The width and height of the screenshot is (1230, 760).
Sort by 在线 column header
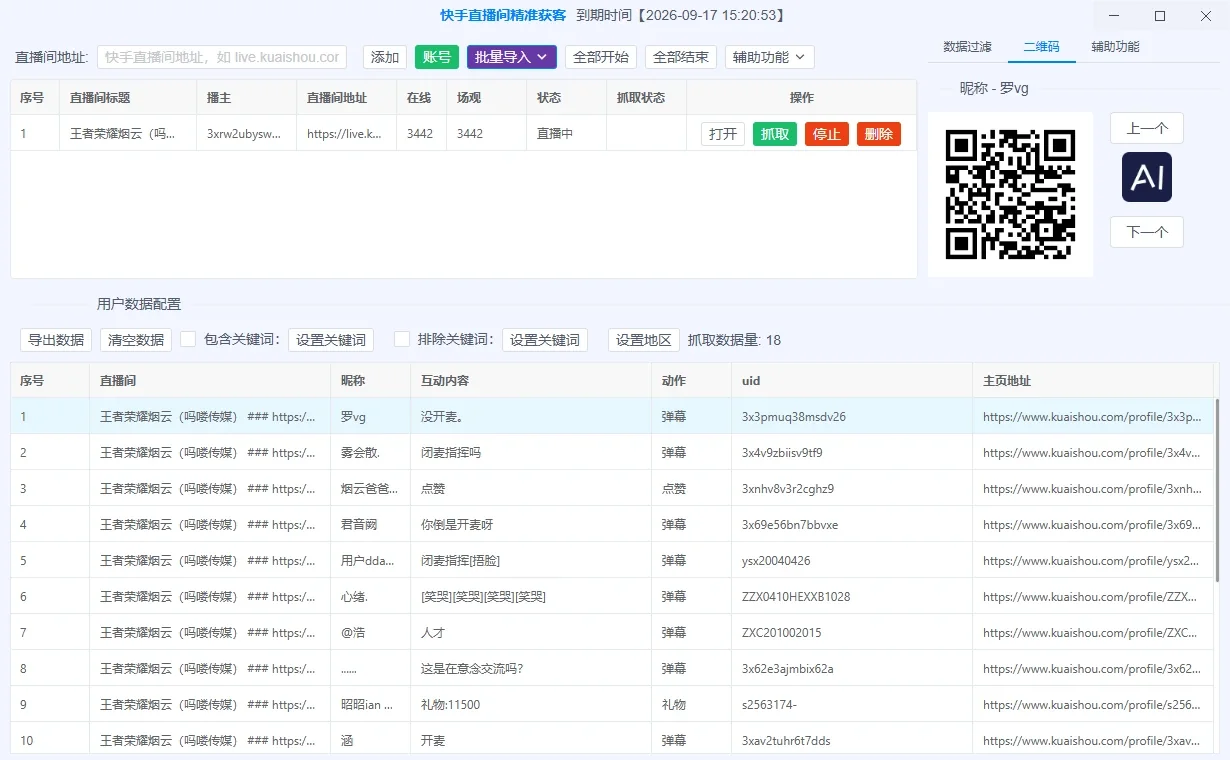tap(421, 98)
